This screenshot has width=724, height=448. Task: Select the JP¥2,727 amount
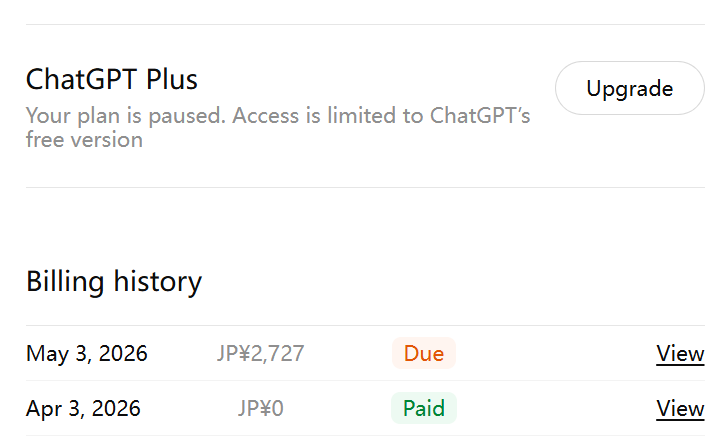pos(260,354)
